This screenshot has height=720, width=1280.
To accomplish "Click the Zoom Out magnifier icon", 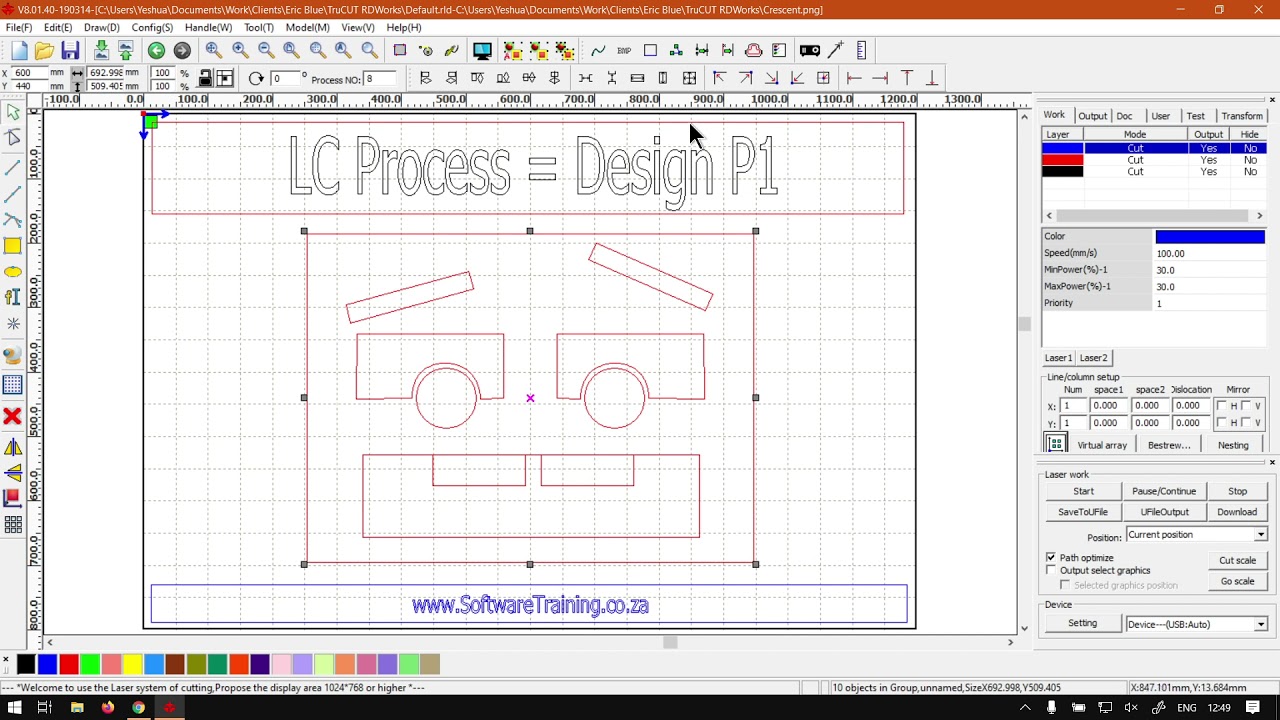I will (x=266, y=51).
